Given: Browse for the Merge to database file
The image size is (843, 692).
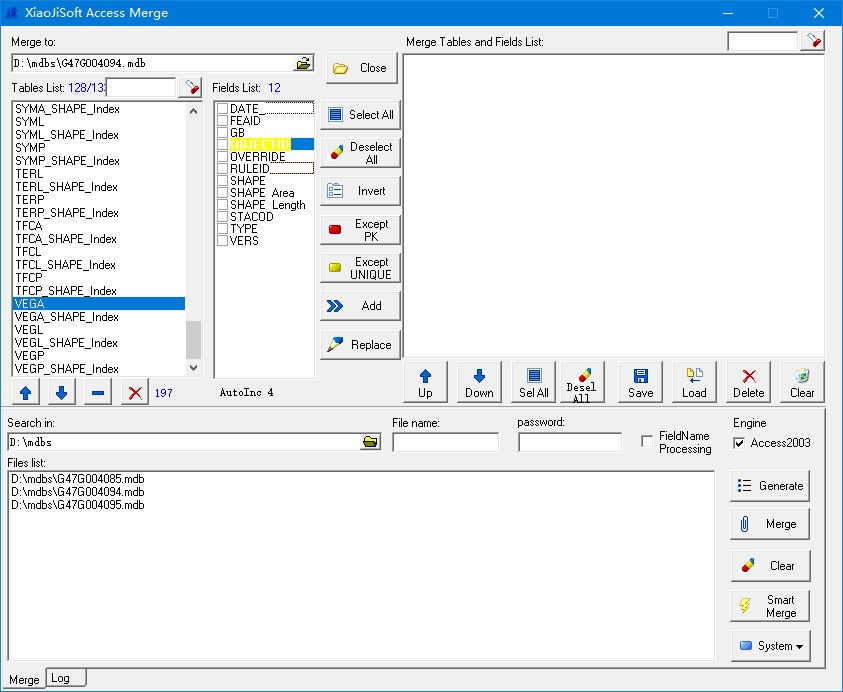Looking at the screenshot, I should [x=303, y=63].
